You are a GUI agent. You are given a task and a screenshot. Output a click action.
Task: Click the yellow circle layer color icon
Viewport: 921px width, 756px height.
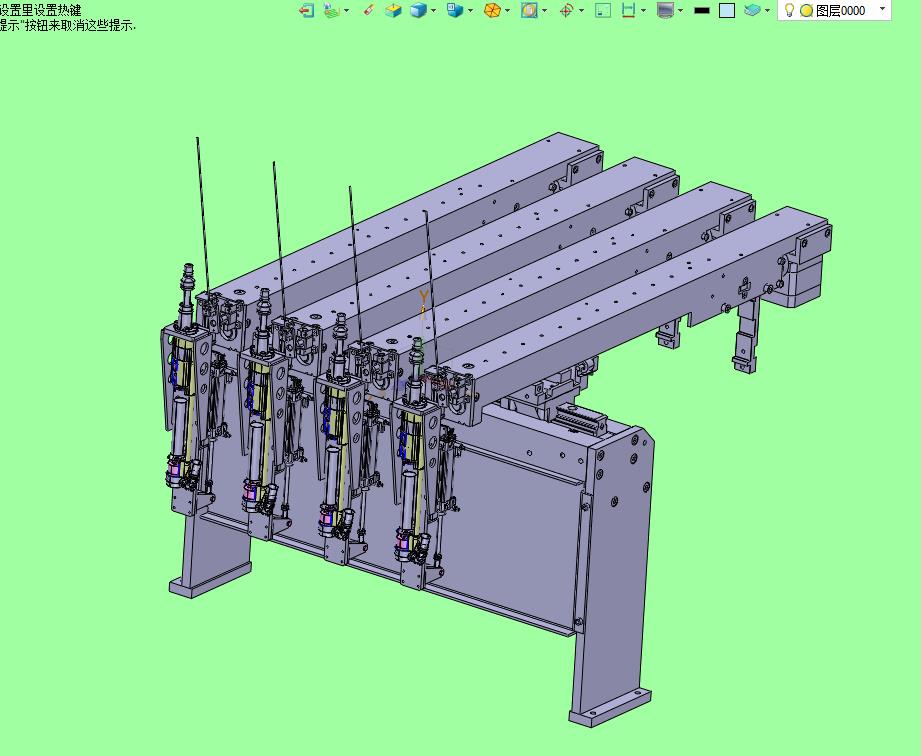pos(806,11)
